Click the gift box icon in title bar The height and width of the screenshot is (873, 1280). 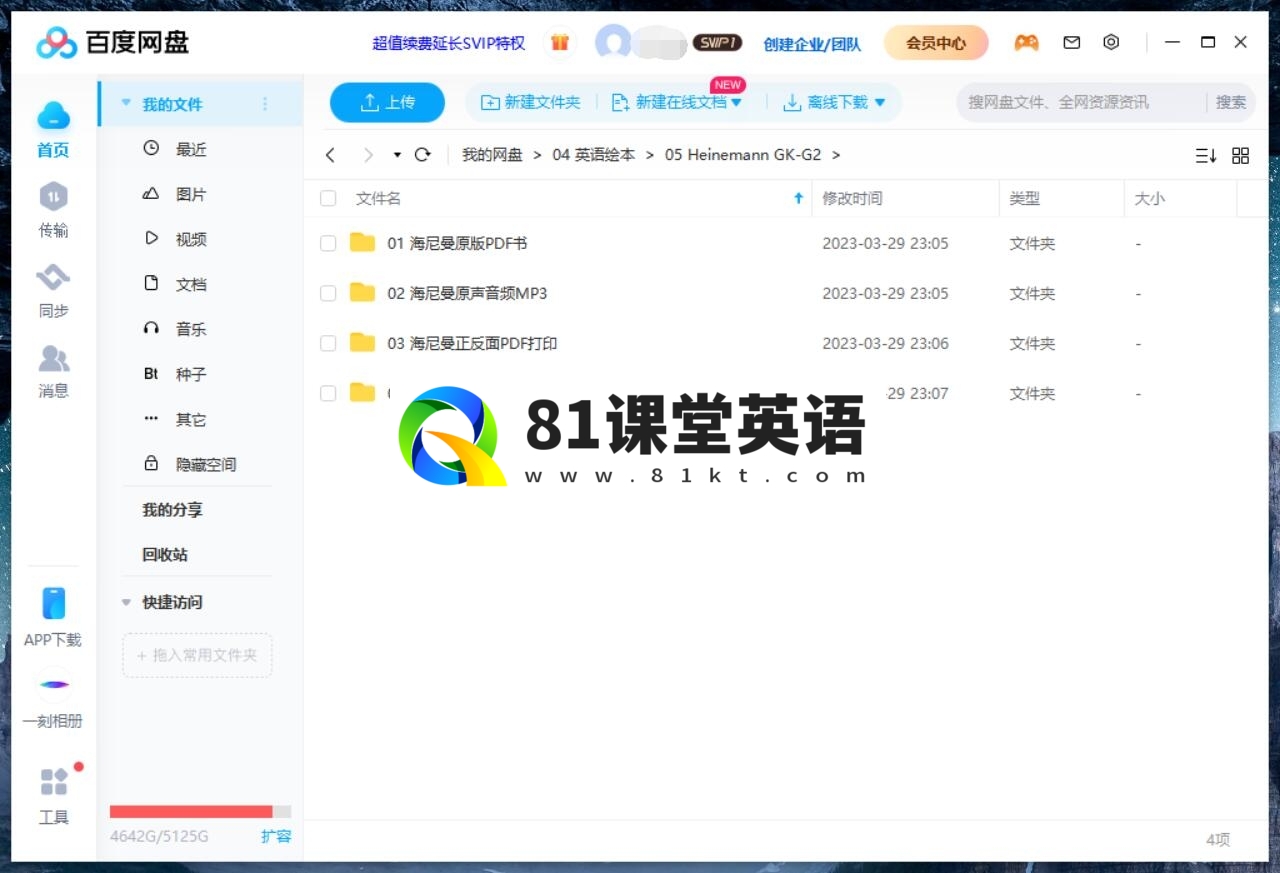560,43
